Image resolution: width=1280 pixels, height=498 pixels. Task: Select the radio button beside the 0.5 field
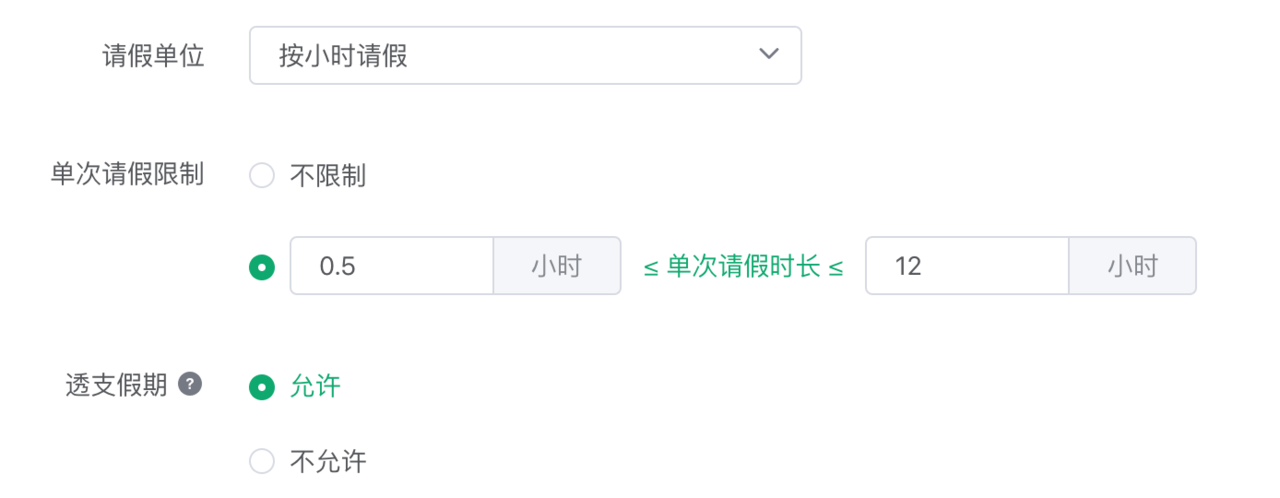point(261,267)
